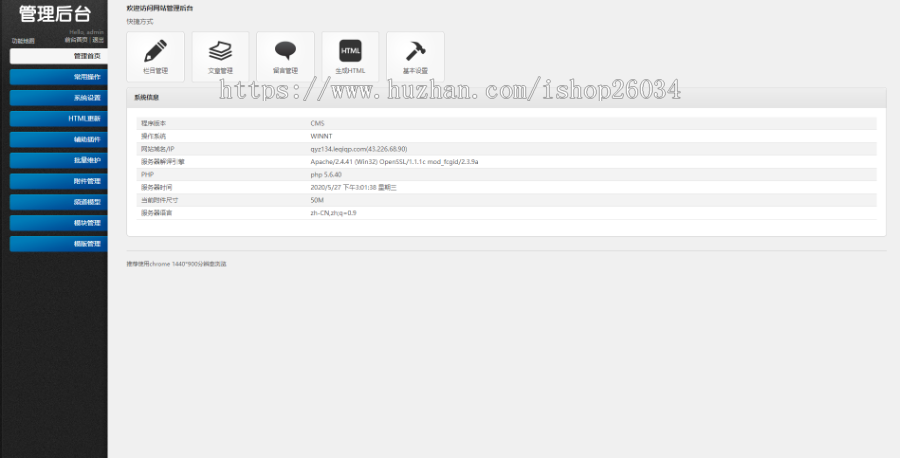This screenshot has width=900, height=458.
Task: Open the 模块管理 sidebar menu
Action: coord(59,223)
